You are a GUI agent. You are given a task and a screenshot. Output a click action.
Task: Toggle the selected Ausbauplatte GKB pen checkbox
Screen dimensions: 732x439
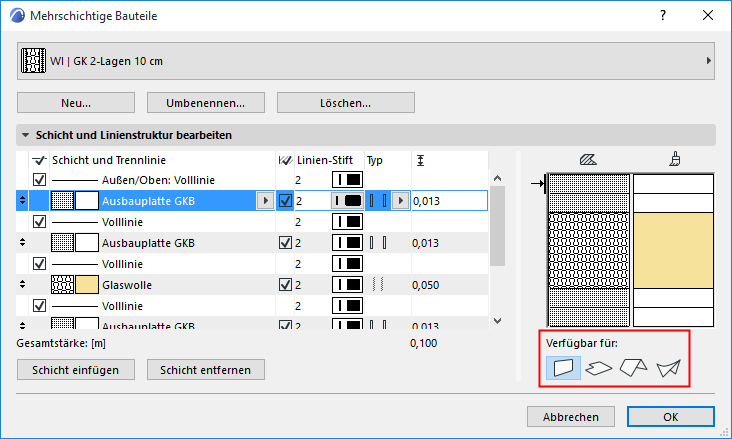click(285, 201)
